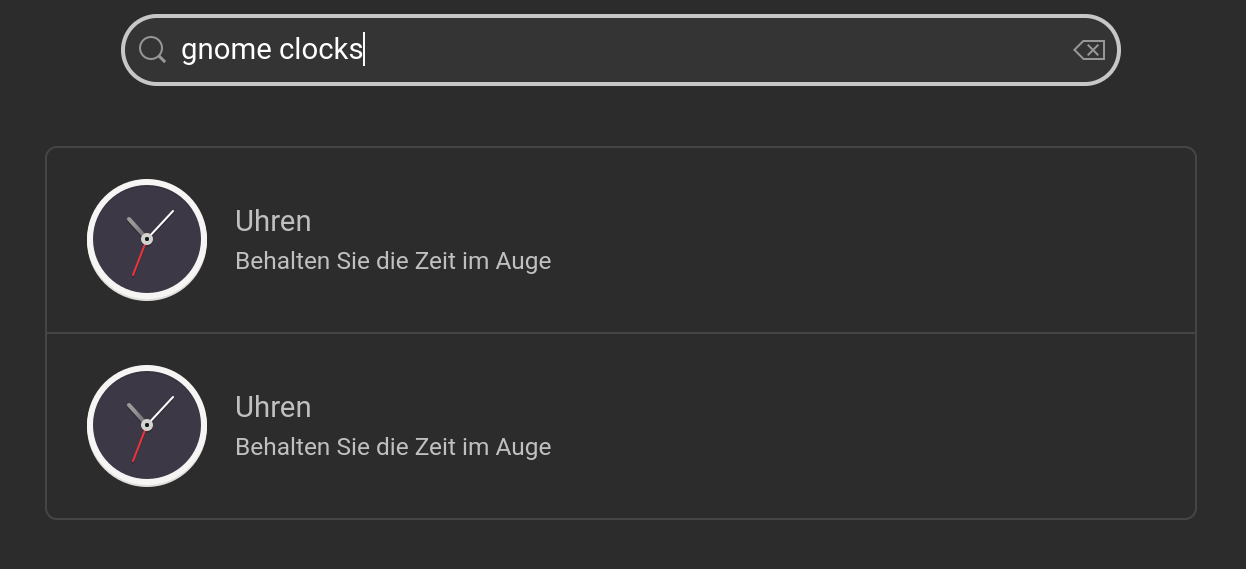The height and width of the screenshot is (569, 1246).
Task: Click the center pivot of the first clock icon
Action: [x=147, y=239]
